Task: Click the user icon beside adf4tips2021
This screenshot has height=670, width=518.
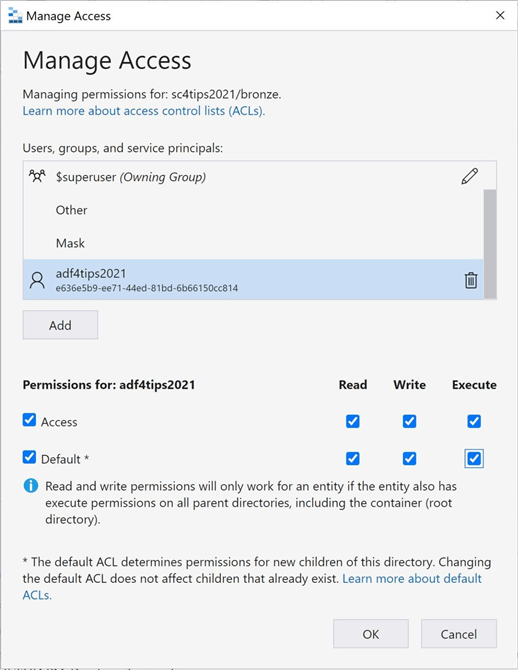Action: 37,280
